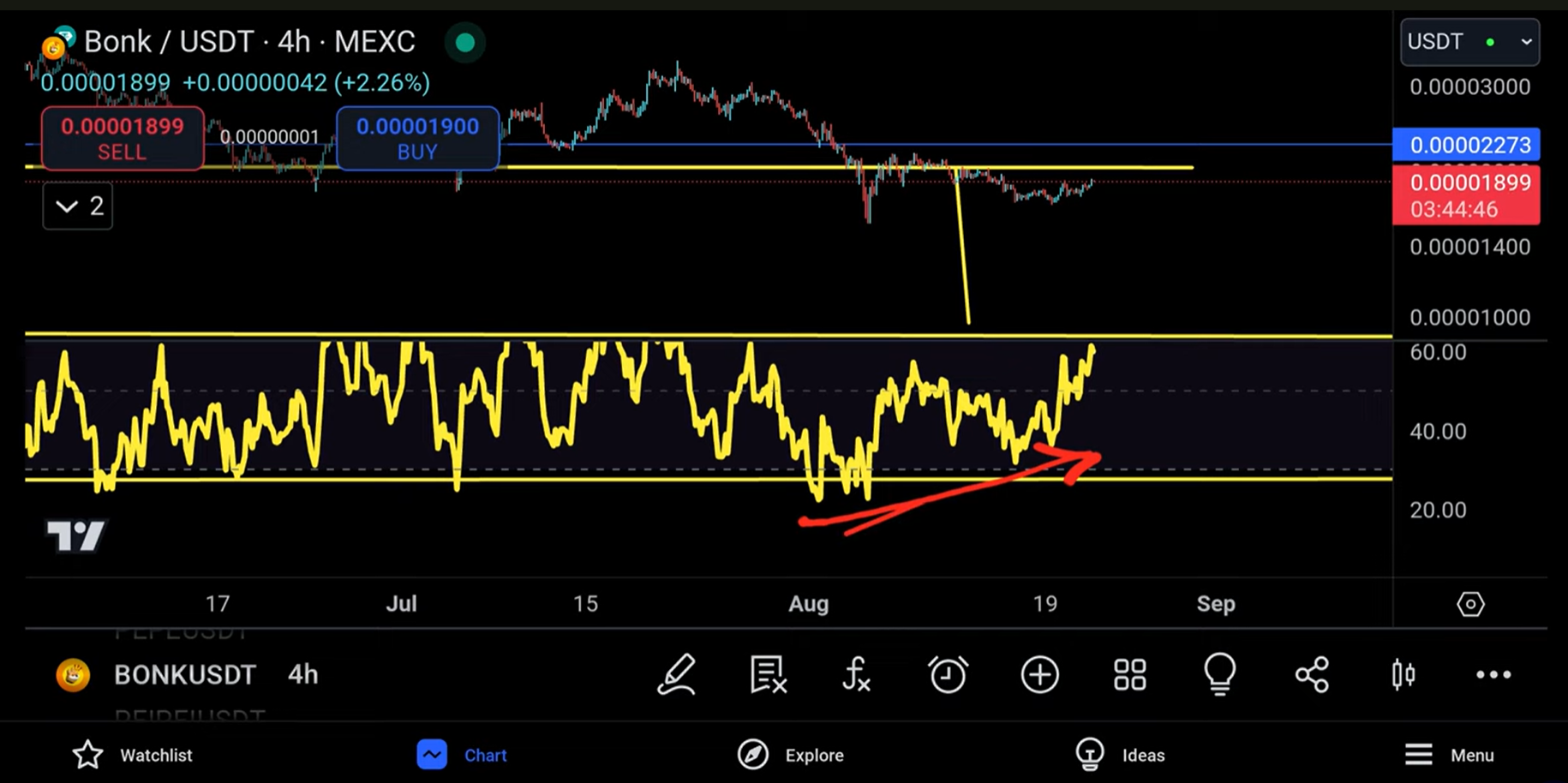
Task: Switch to the Ideas tab
Action: tap(1120, 755)
